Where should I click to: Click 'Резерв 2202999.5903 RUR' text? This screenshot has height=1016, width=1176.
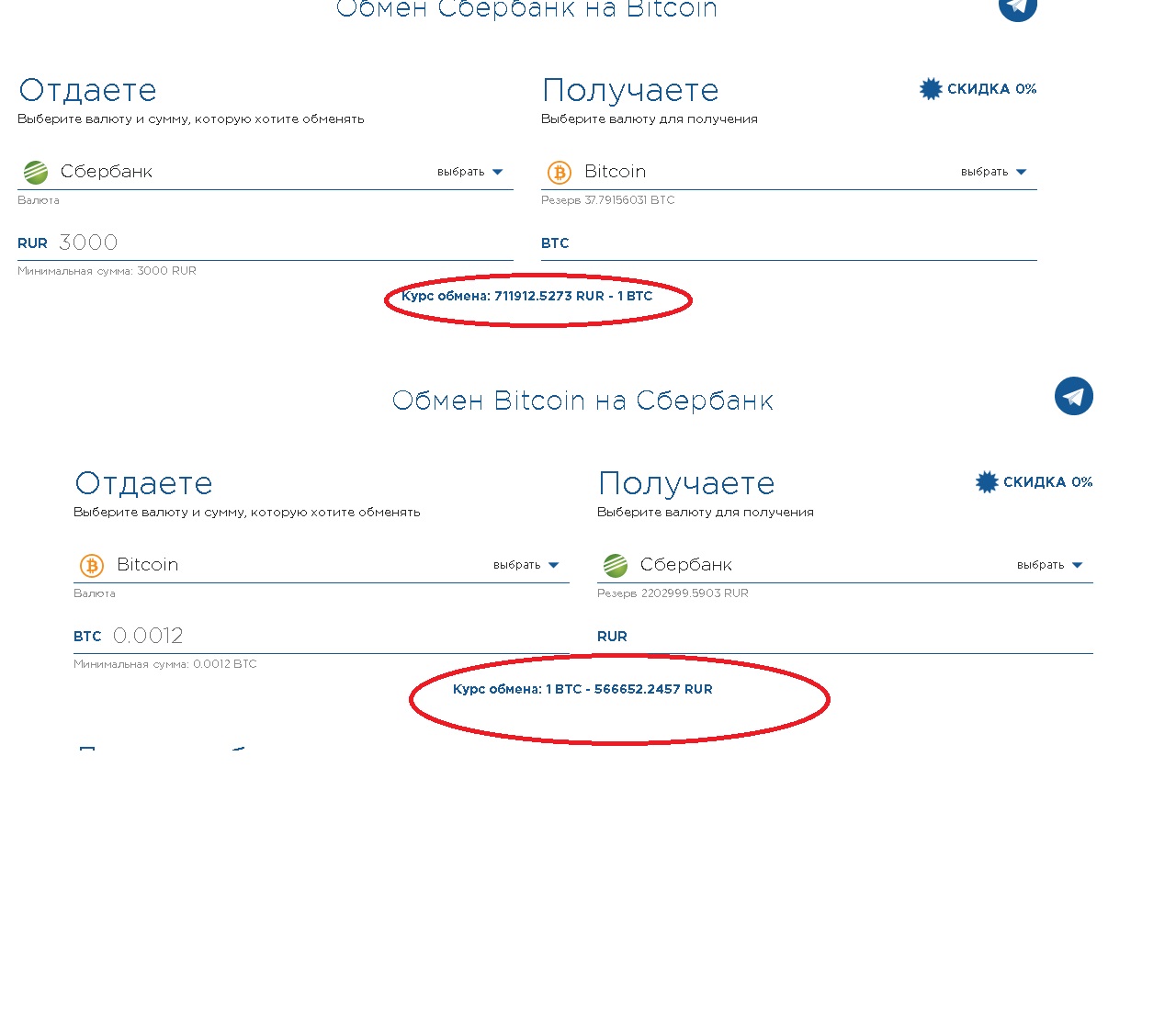[x=673, y=593]
